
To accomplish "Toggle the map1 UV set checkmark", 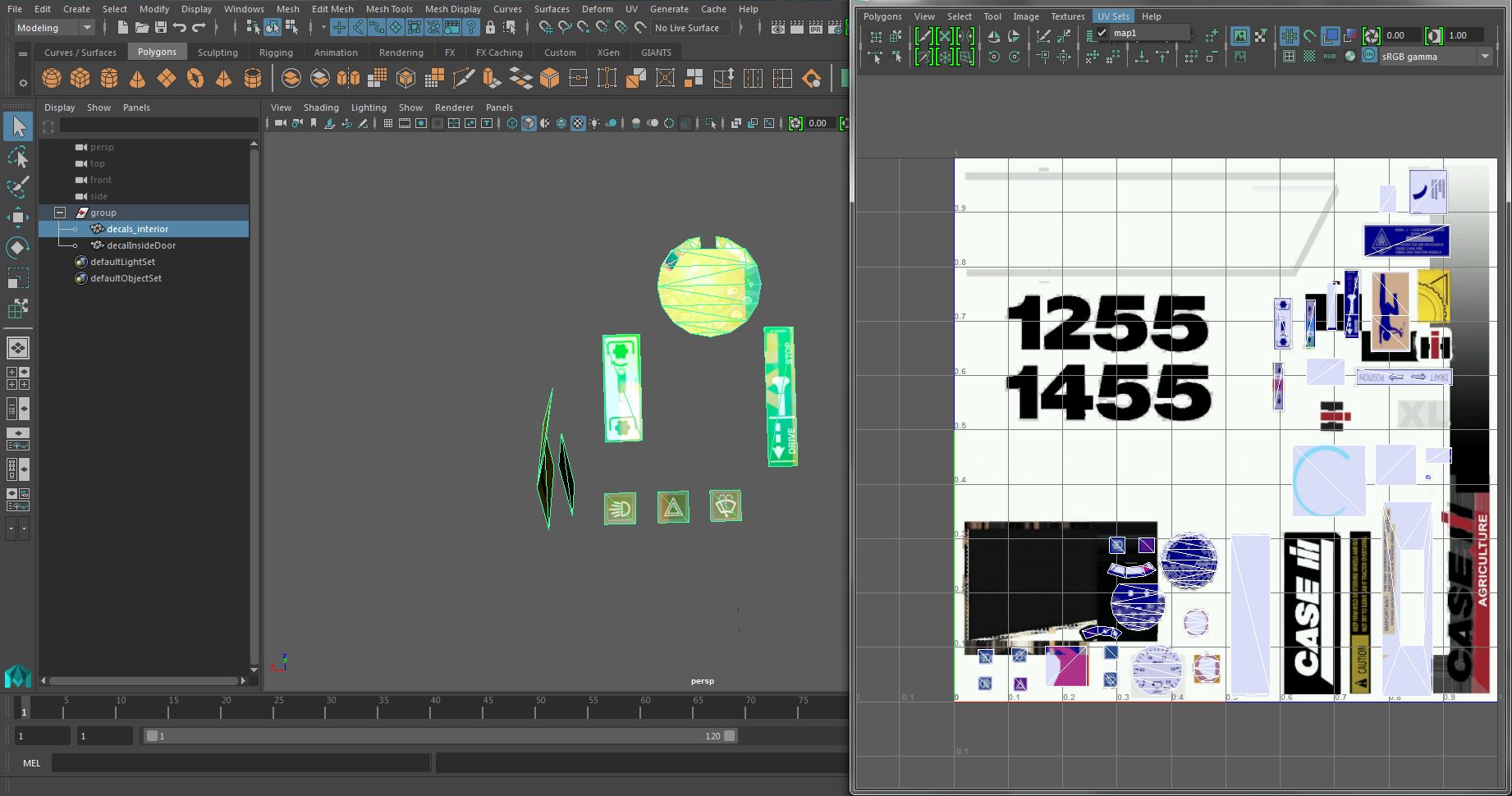I will coord(1102,33).
